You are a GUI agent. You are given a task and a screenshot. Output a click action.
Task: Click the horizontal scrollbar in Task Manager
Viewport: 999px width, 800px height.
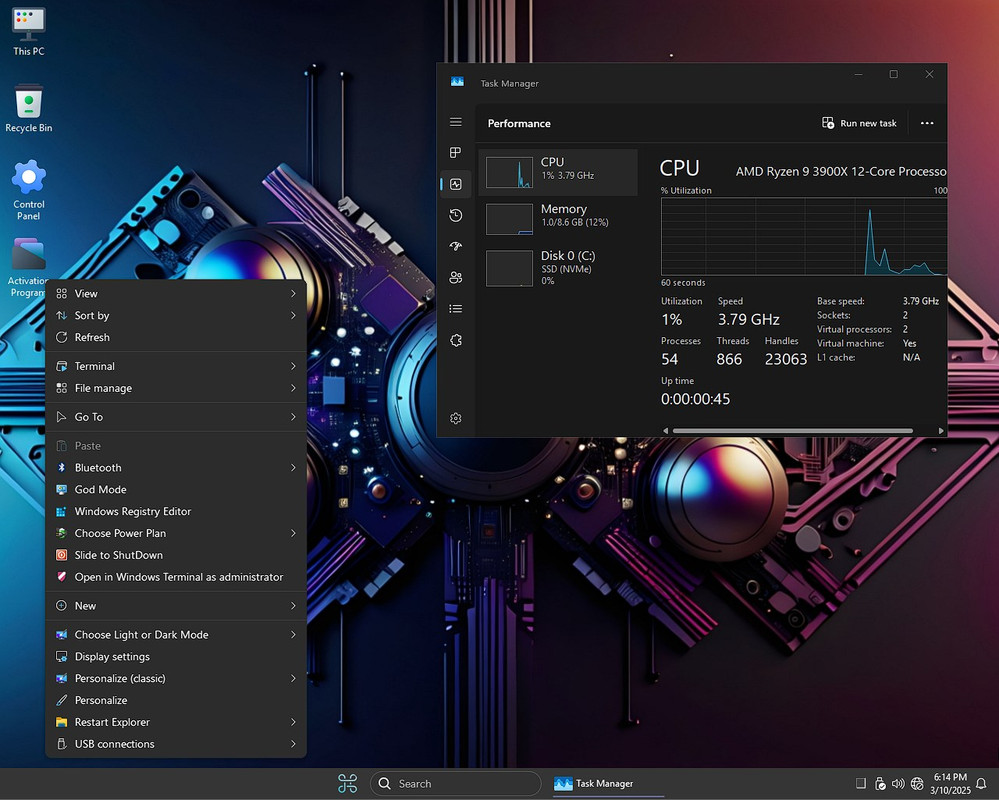coord(793,431)
